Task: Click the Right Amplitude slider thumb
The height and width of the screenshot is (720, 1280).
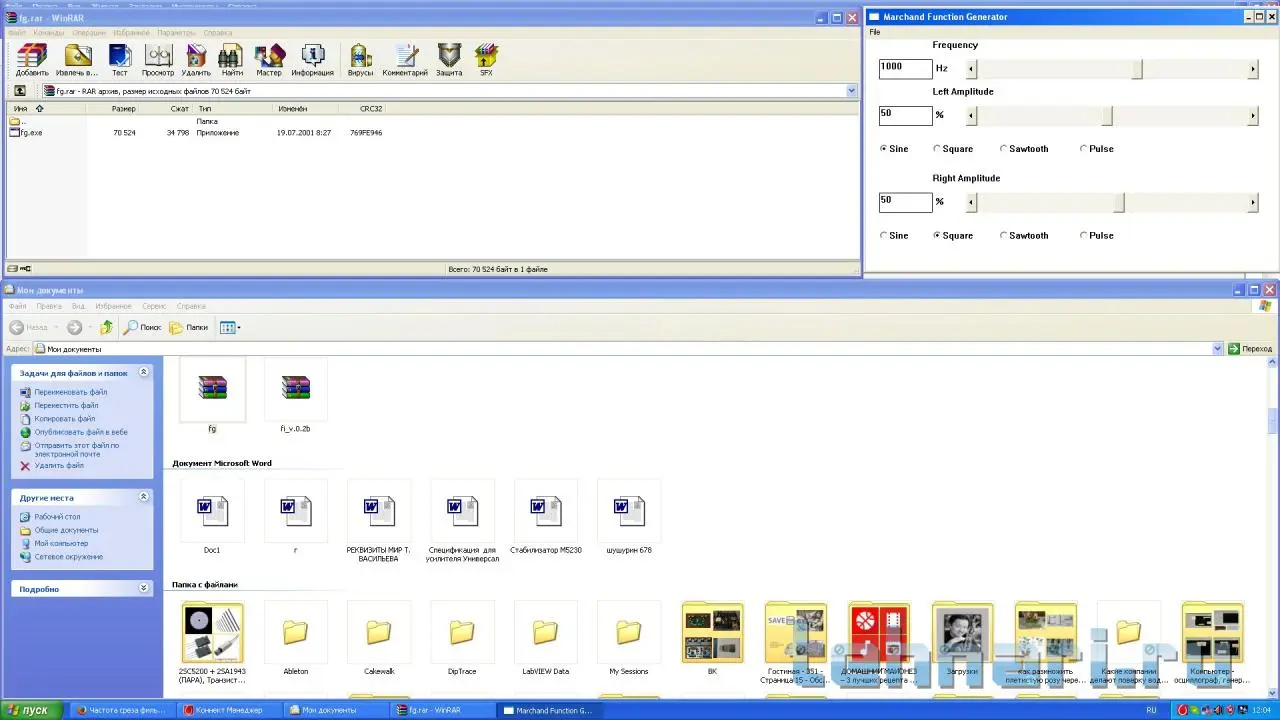Action: (x=1119, y=203)
